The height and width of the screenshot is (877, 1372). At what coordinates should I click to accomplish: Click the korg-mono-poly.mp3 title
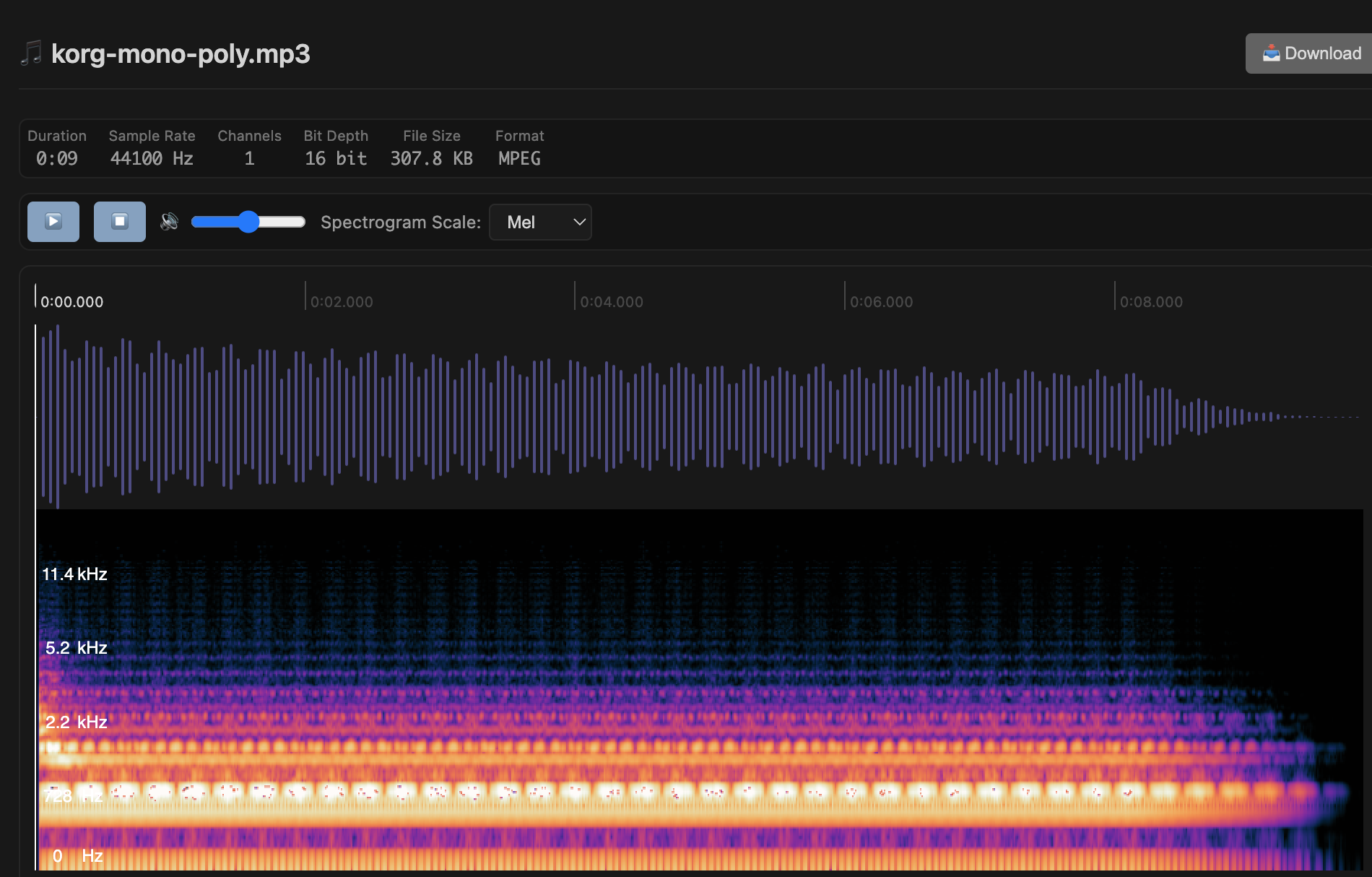[x=181, y=53]
